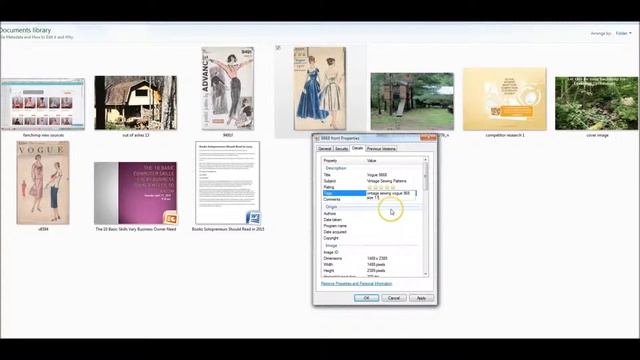Viewport: 640px width, 360px height.
Task: Select the Date taken property row
Action: (x=372, y=220)
